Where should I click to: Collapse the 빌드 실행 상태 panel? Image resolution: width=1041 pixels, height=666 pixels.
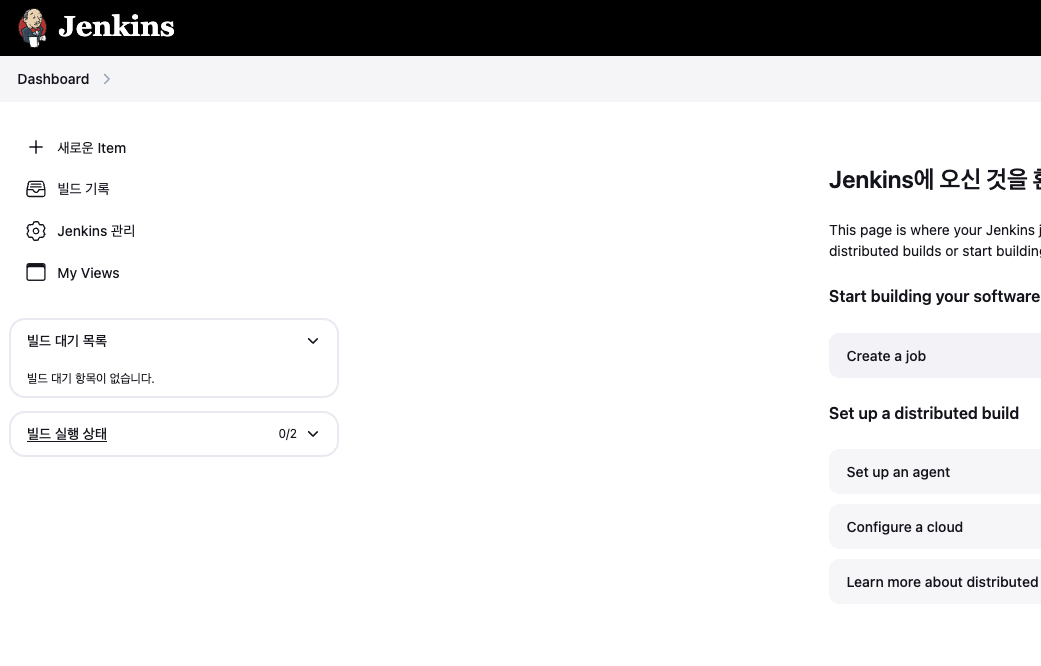[313, 434]
